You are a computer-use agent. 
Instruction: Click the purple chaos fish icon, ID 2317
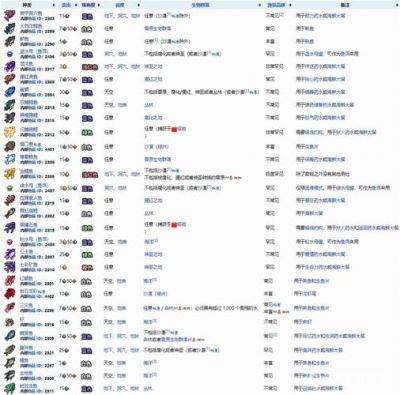pos(10,66)
